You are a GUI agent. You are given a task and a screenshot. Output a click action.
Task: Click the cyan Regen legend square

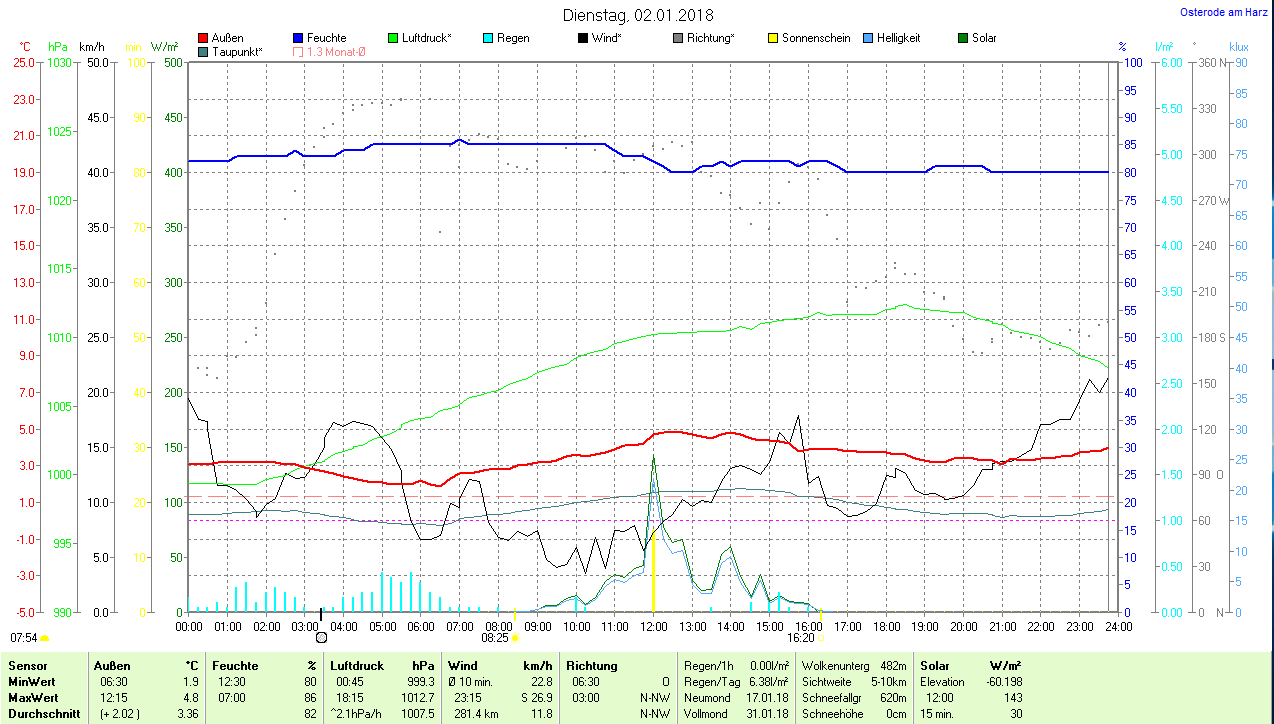point(488,38)
